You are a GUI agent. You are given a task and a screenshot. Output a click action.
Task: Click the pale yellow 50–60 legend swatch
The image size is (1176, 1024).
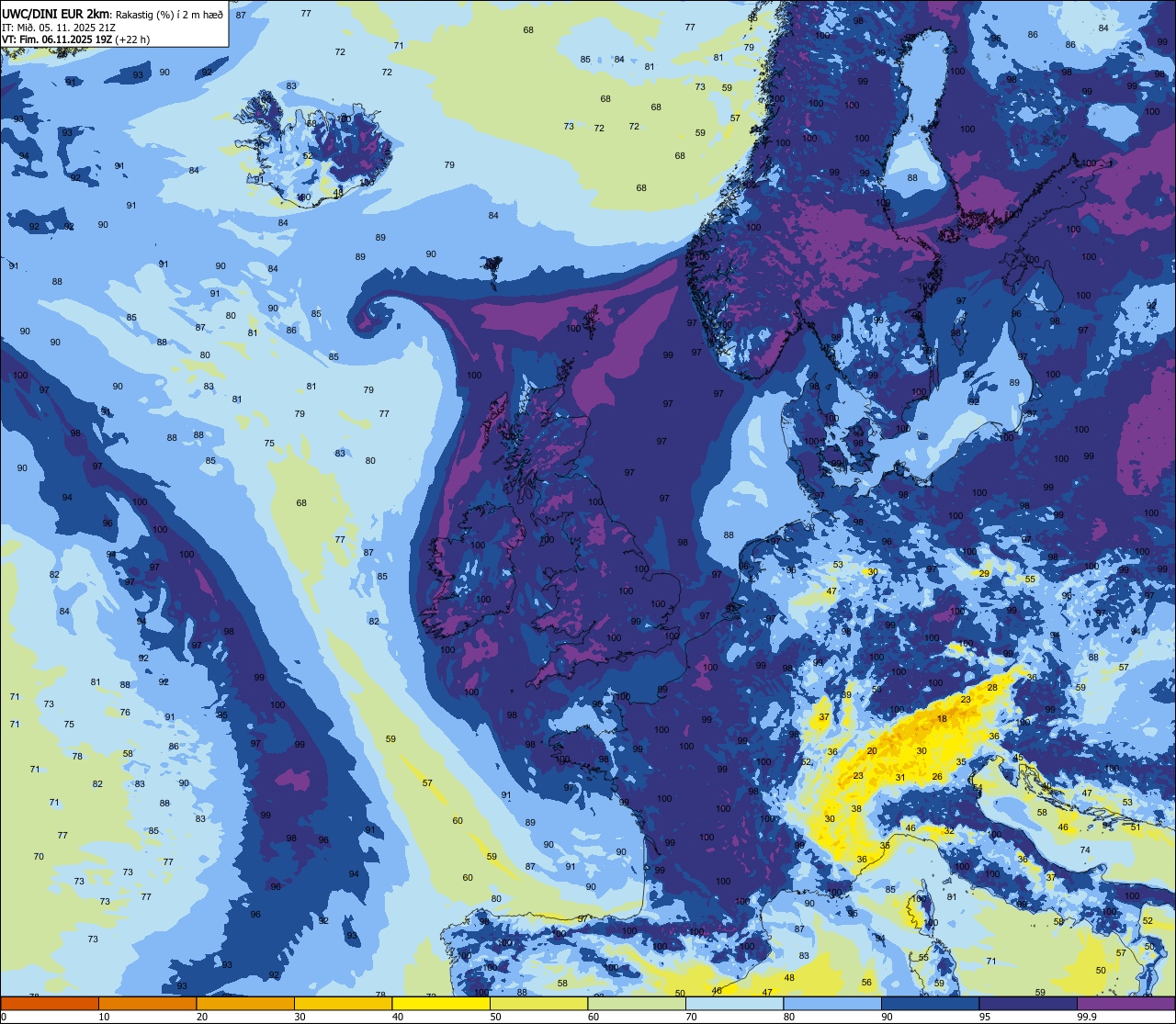pyautogui.click(x=538, y=1003)
